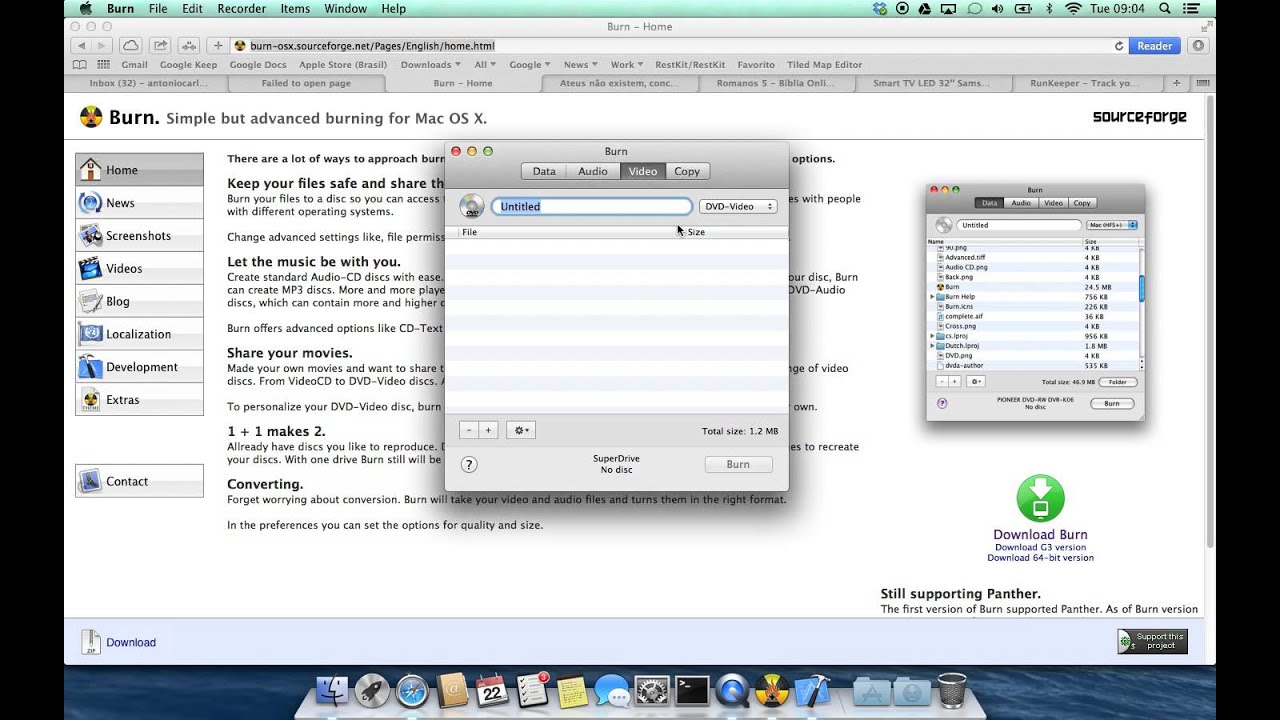Open the Items menu
This screenshot has height=720, width=1280.
[x=295, y=9]
